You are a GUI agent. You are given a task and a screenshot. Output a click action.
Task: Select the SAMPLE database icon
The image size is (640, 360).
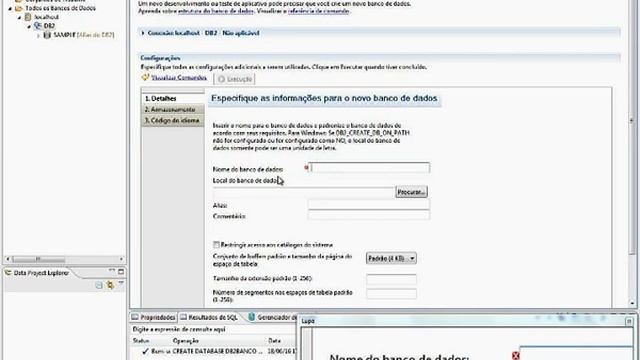(x=47, y=35)
